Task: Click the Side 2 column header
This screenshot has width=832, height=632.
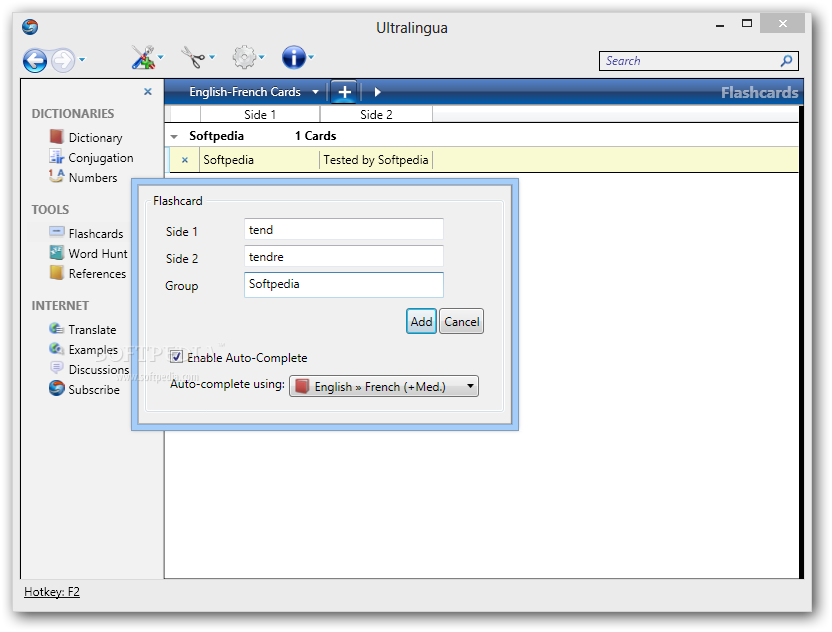Action: (x=376, y=115)
